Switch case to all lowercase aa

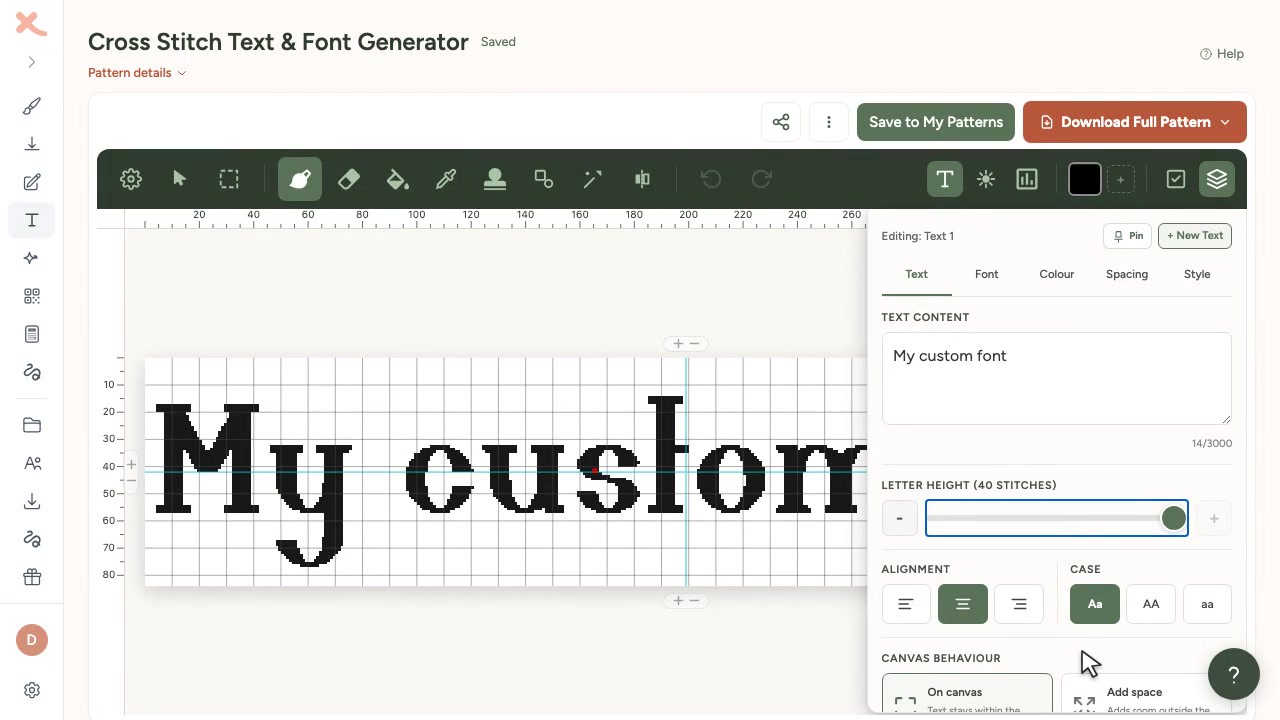pos(1207,604)
